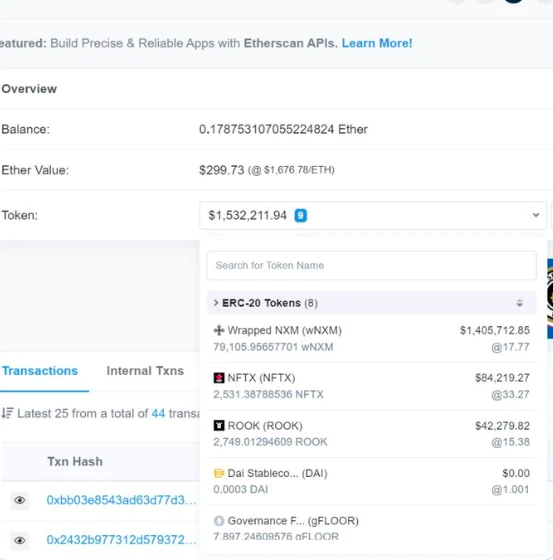The height and width of the screenshot is (560, 553).
Task: Open transaction hash 0x2432b977312d579372 link
Action: [x=121, y=540]
